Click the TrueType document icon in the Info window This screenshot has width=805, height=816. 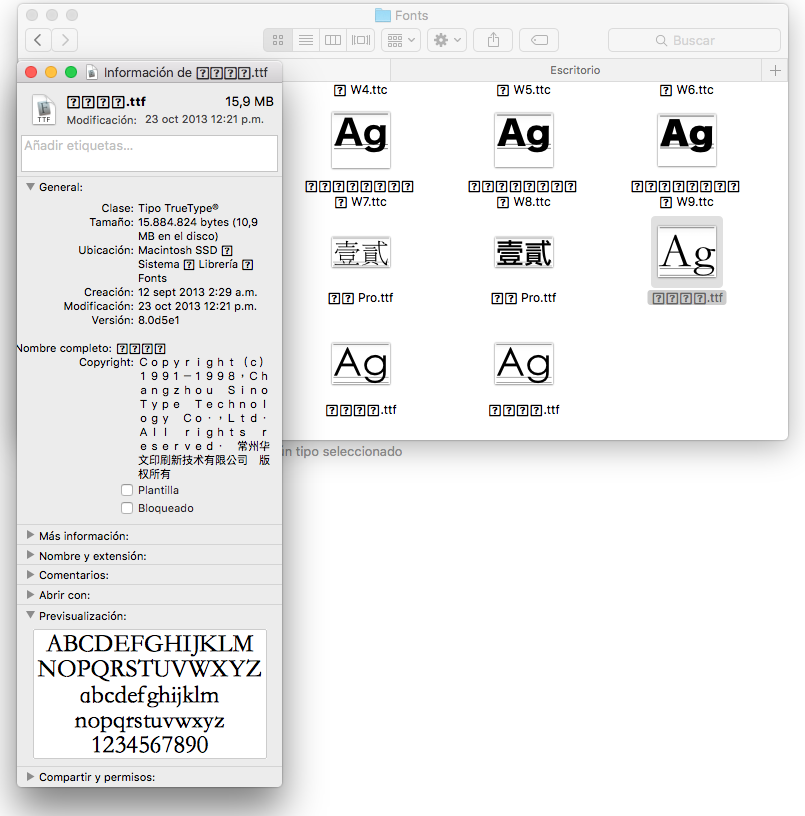[x=43, y=110]
